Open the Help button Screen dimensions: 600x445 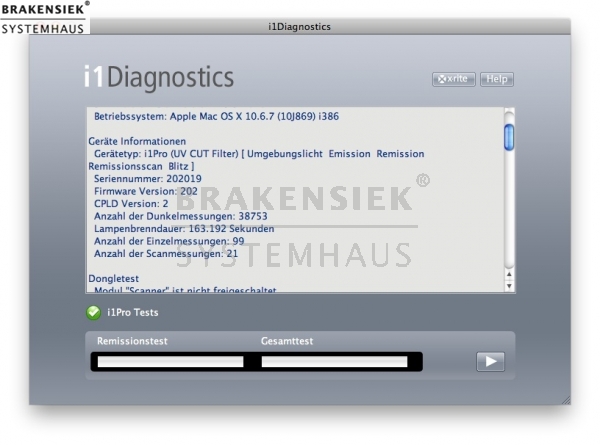[497, 79]
